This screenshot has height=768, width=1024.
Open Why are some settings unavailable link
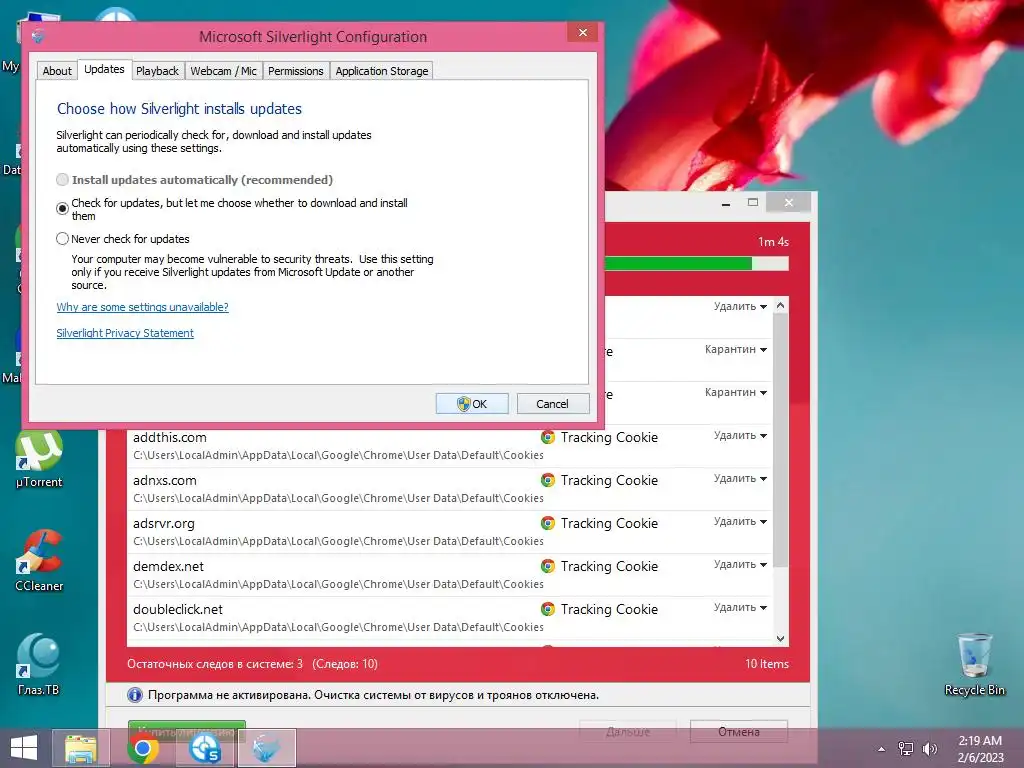142,307
